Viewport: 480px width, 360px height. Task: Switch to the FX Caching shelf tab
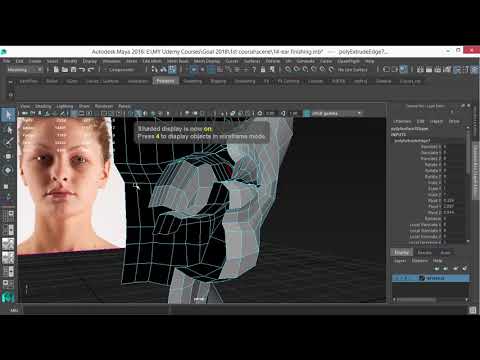[x=288, y=81]
